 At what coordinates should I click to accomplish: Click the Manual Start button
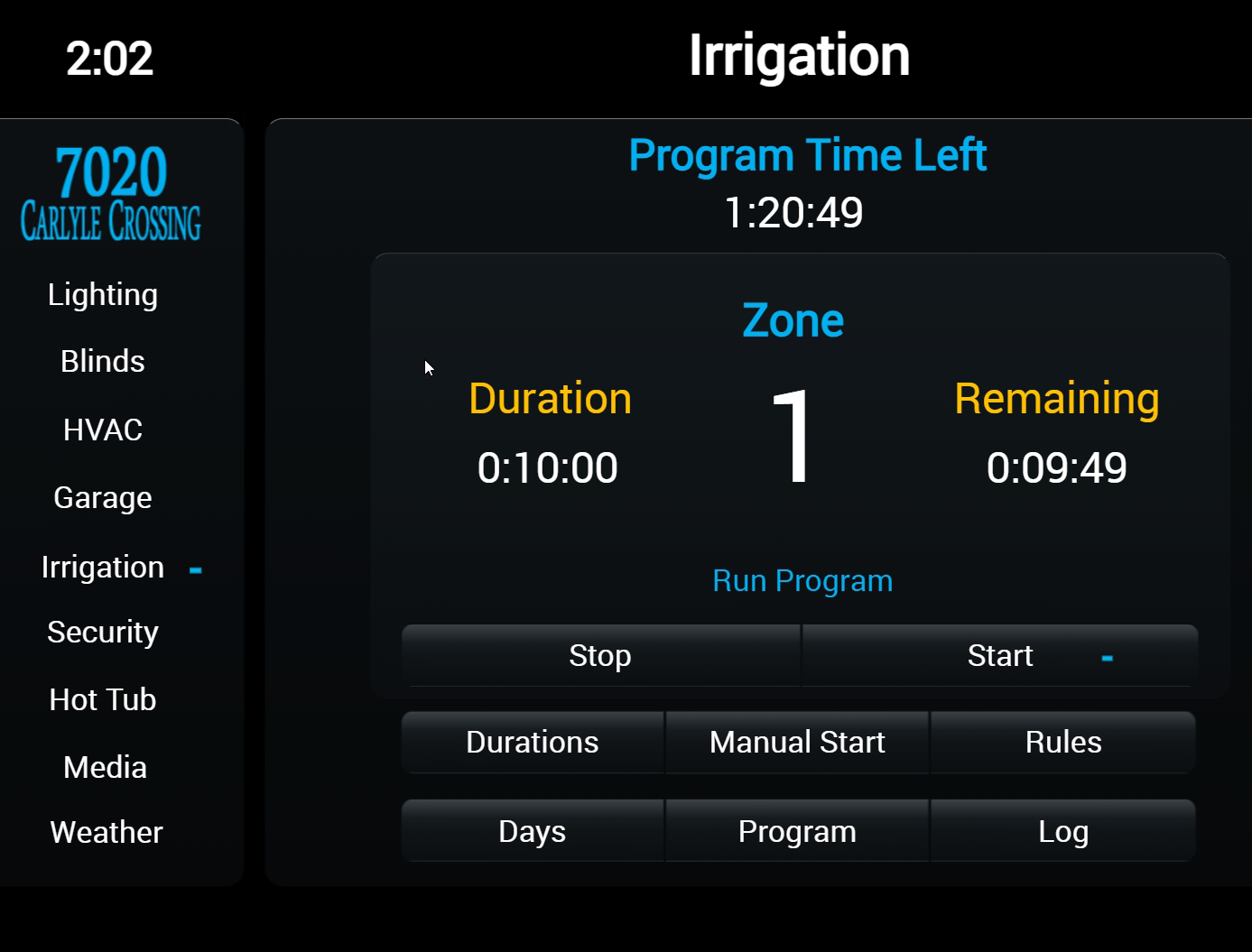(x=797, y=743)
